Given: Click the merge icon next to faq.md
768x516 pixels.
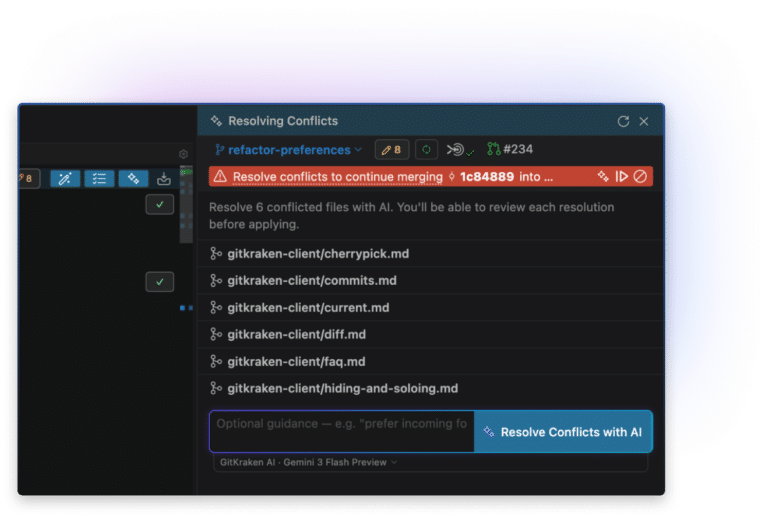Looking at the screenshot, I should tap(216, 361).
